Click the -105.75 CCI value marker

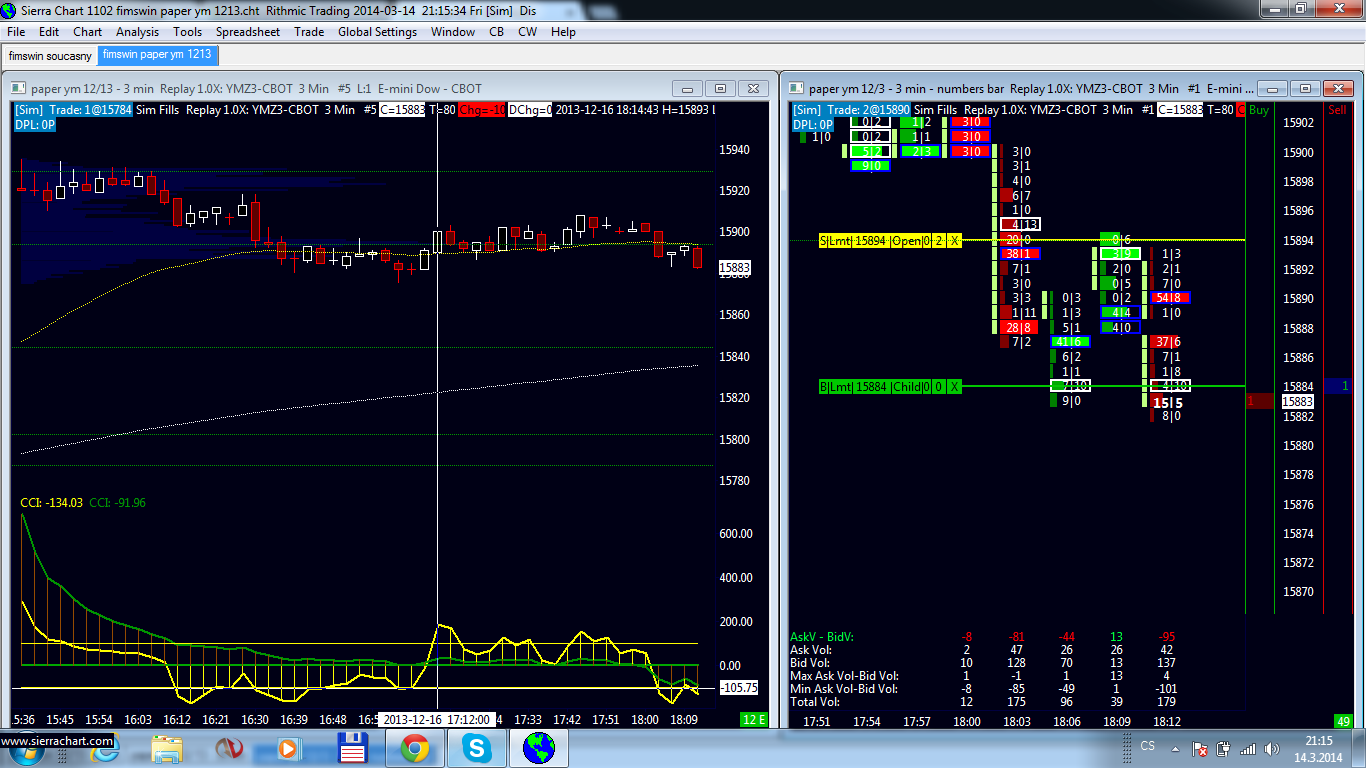point(738,688)
